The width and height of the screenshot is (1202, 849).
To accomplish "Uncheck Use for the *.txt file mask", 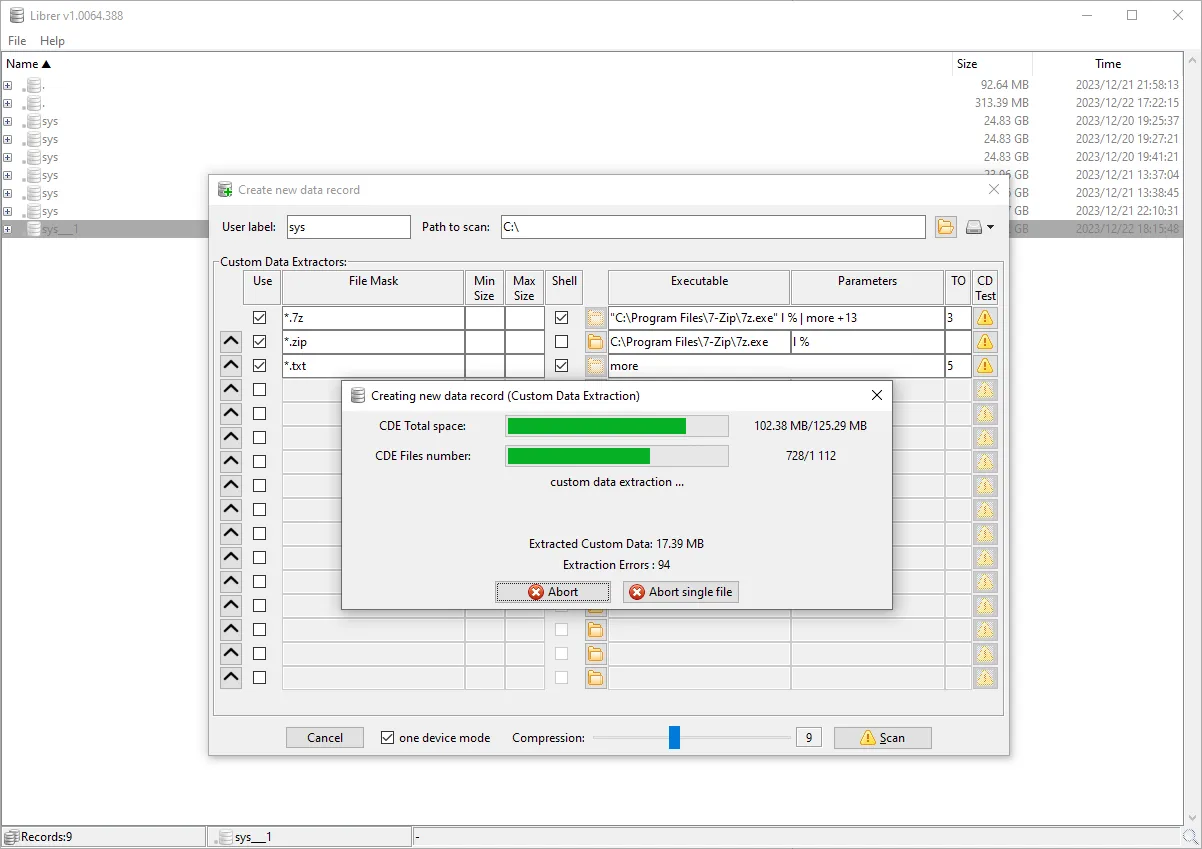I will point(259,365).
